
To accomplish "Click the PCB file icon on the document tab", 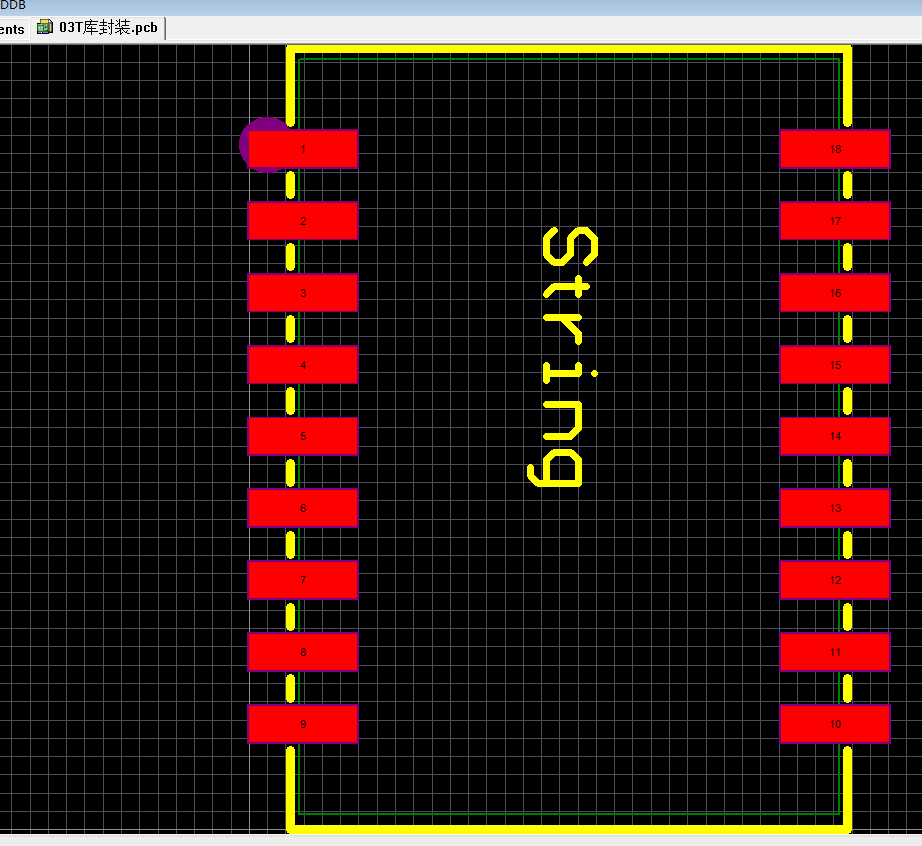I will 45,27.
